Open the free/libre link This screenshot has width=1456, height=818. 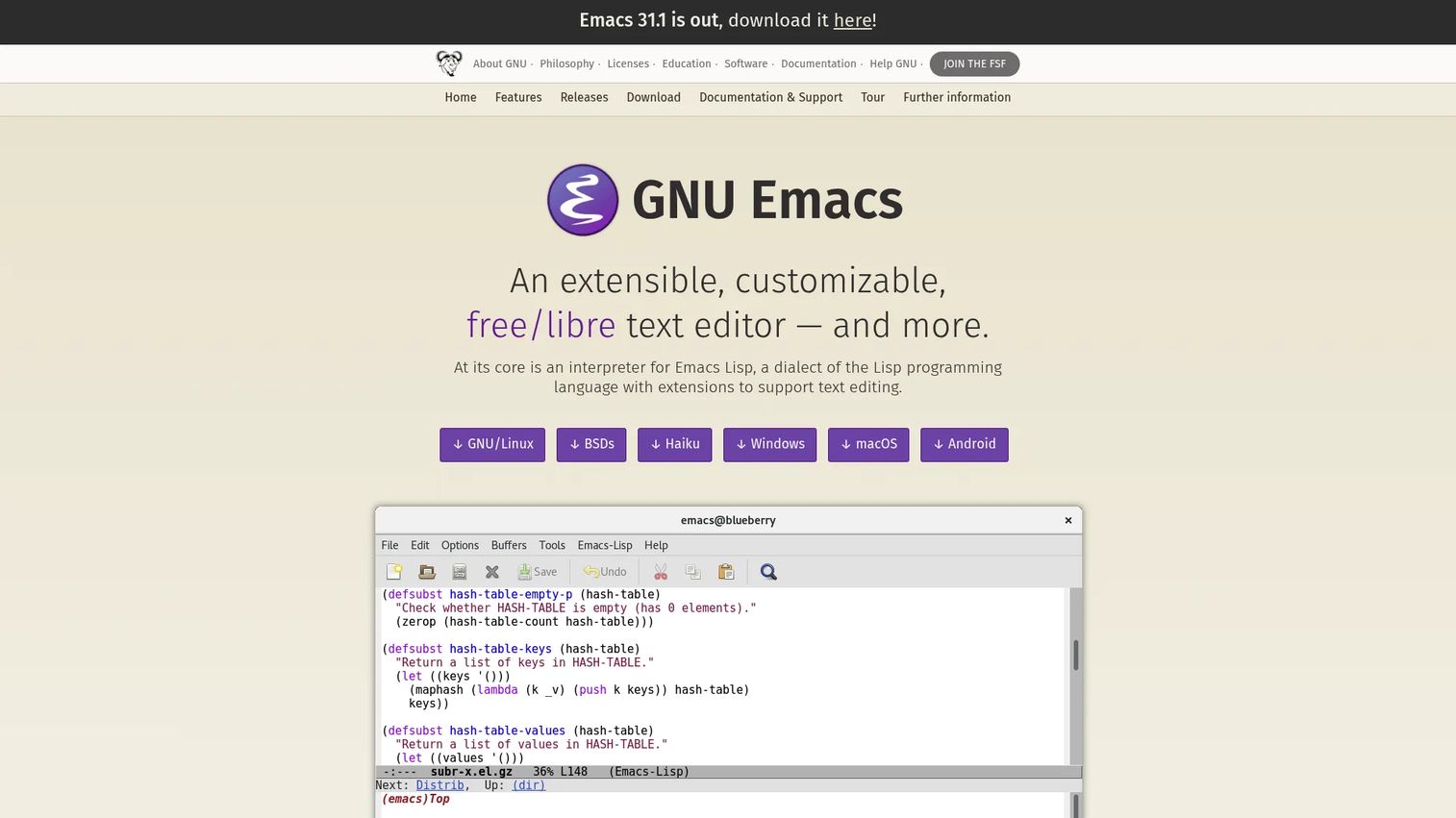[540, 325]
